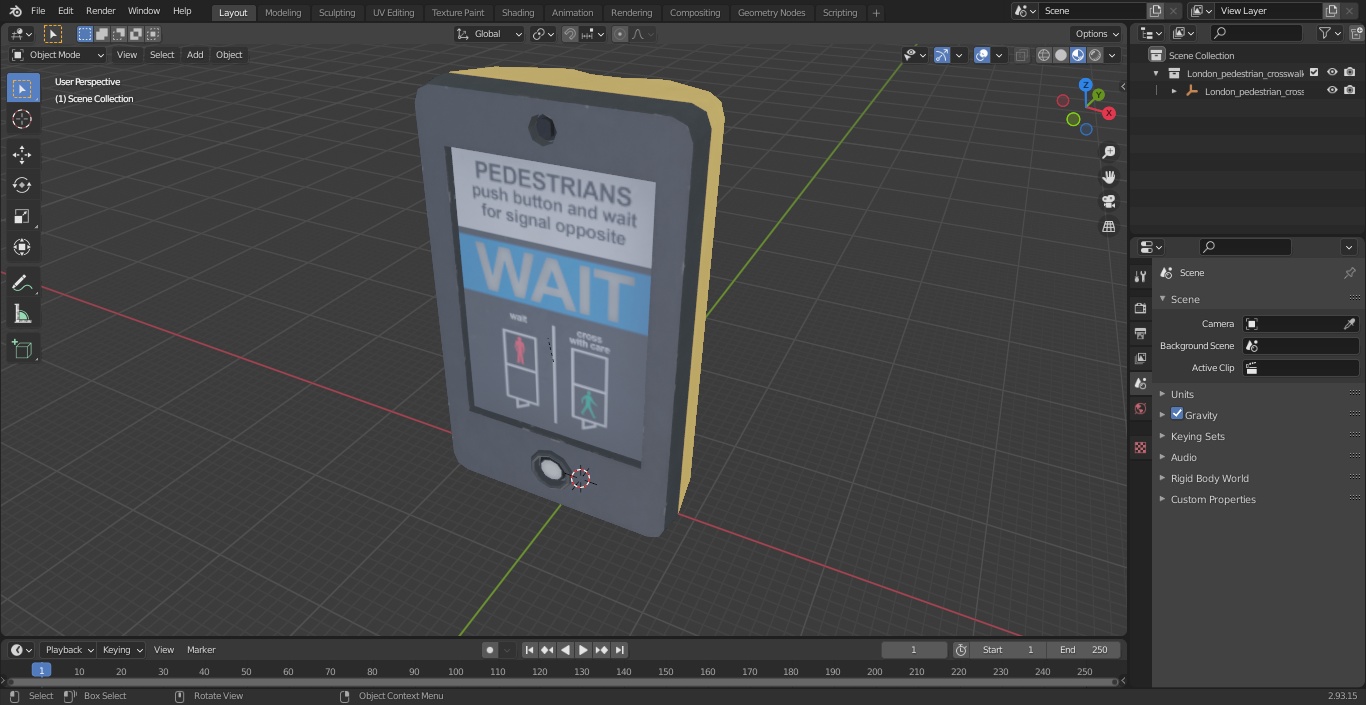Expand the London_pedestrian_cross object in the outliner
The image size is (1366, 705).
[x=1174, y=91]
